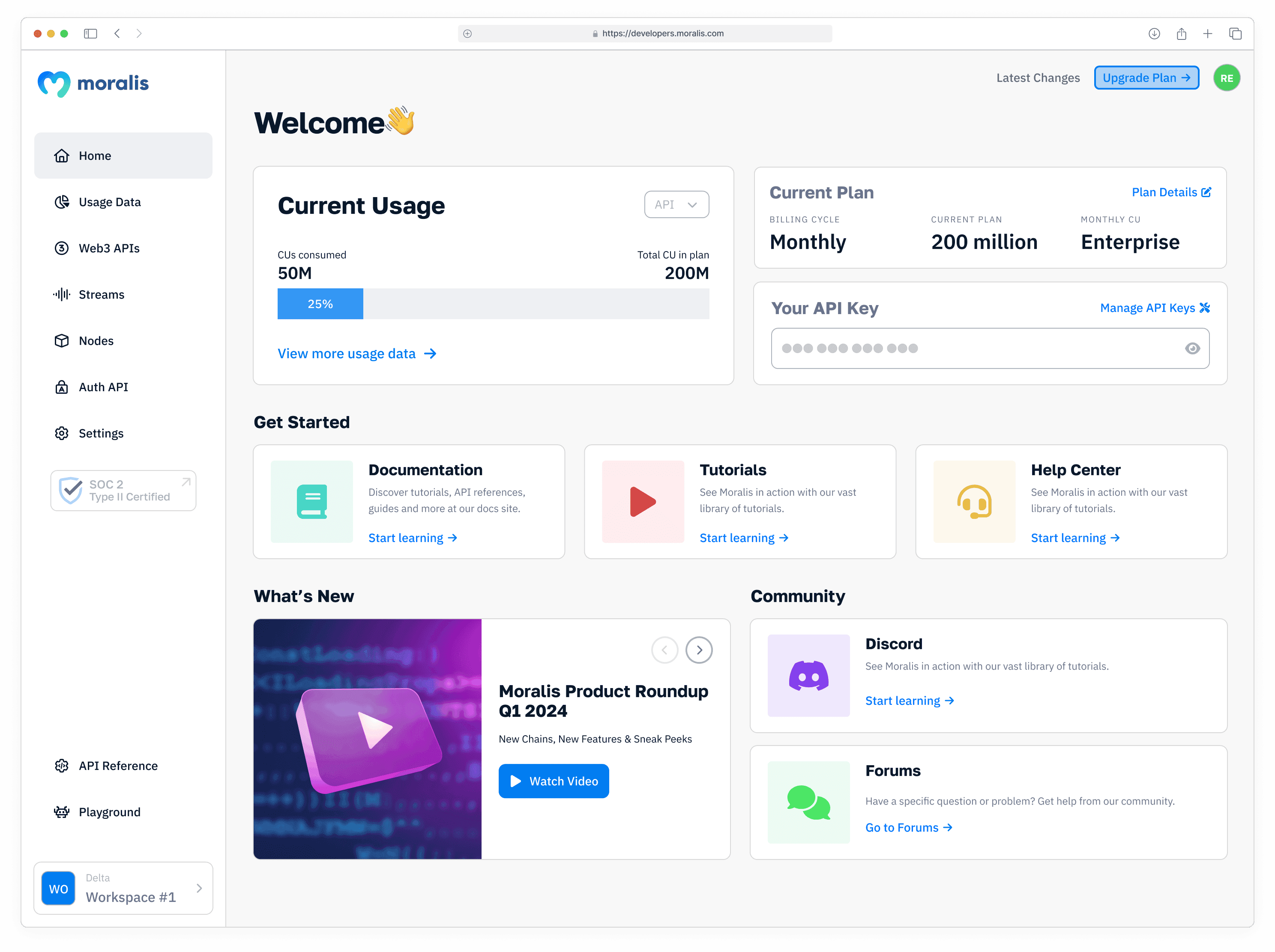Go forward using the browser forward arrow
The width and height of the screenshot is (1275, 952).
(139, 33)
